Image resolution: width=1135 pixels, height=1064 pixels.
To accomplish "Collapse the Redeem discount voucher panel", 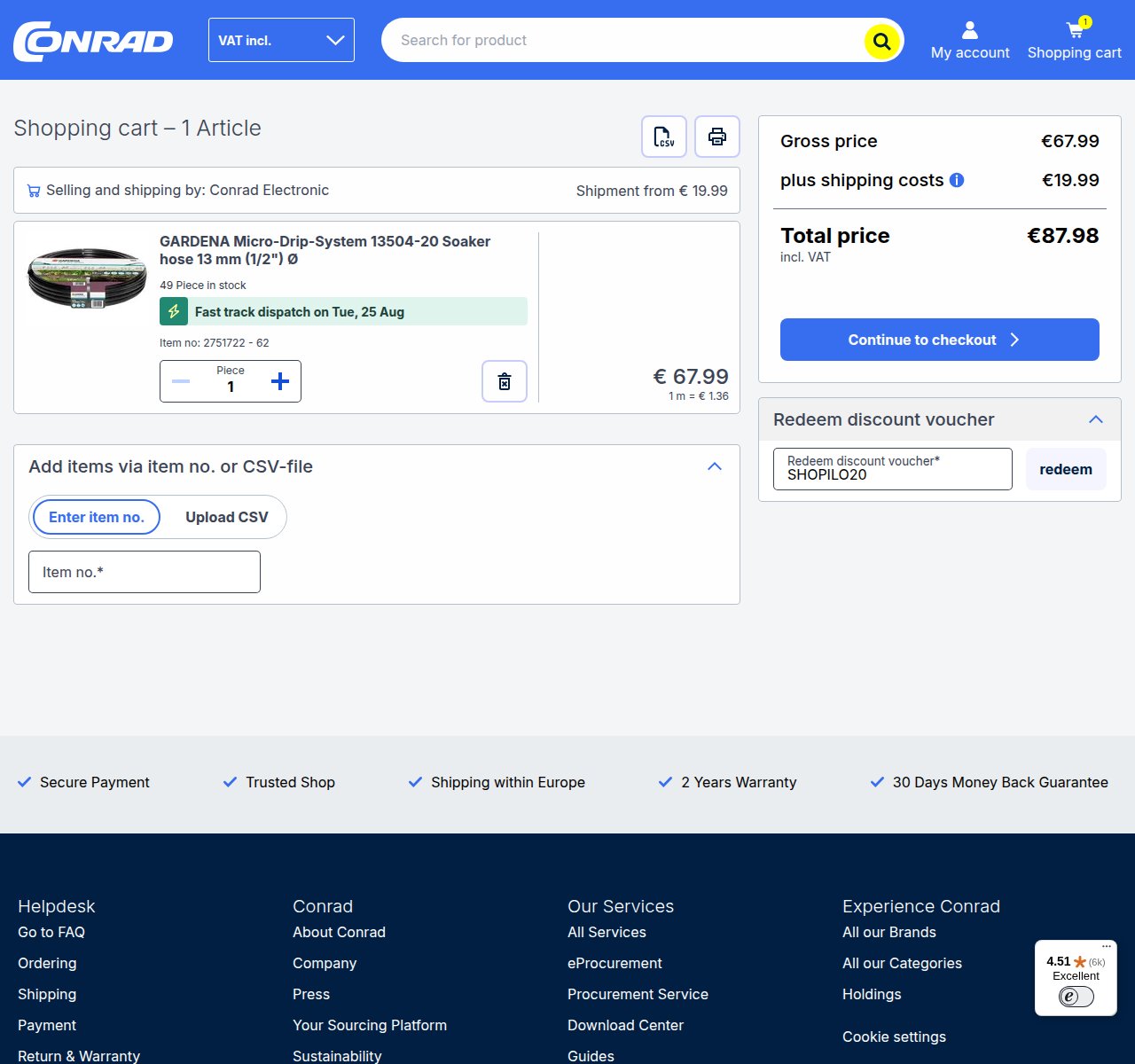I will click(1096, 419).
